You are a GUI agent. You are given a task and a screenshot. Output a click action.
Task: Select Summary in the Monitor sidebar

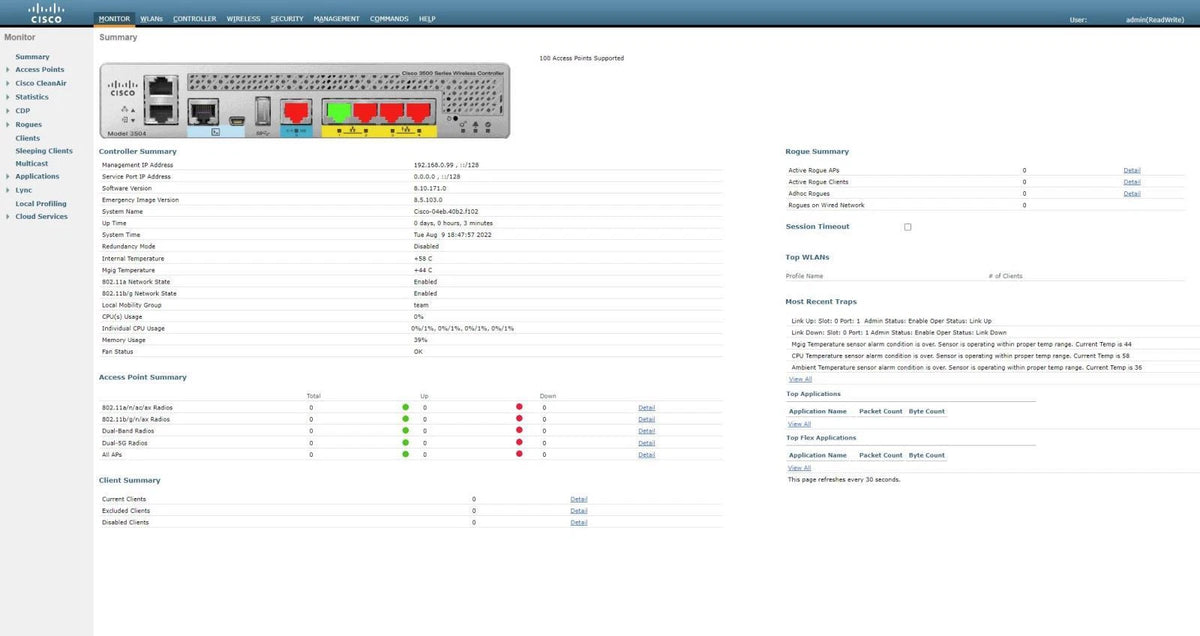(32, 57)
